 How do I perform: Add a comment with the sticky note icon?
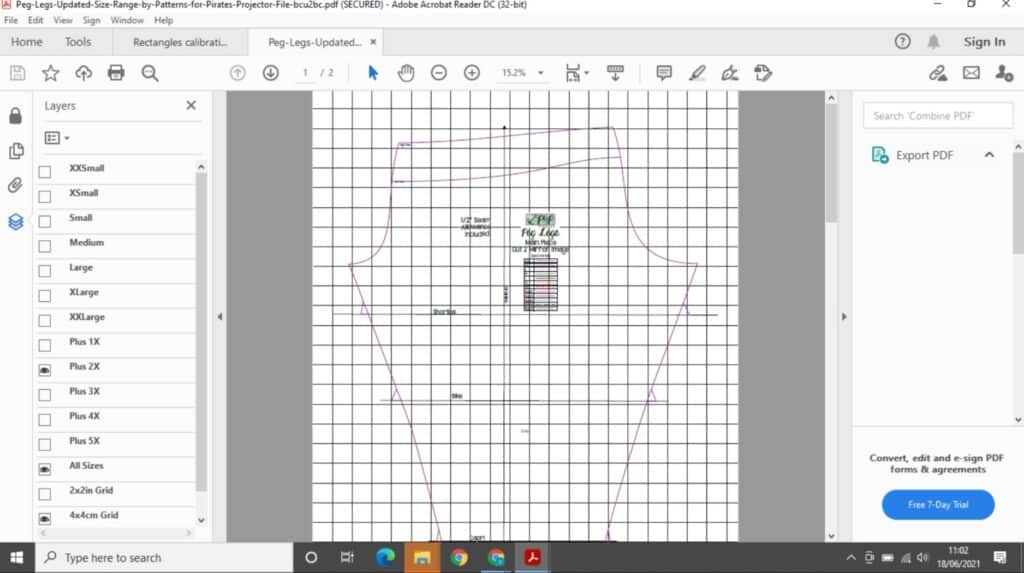[664, 73]
